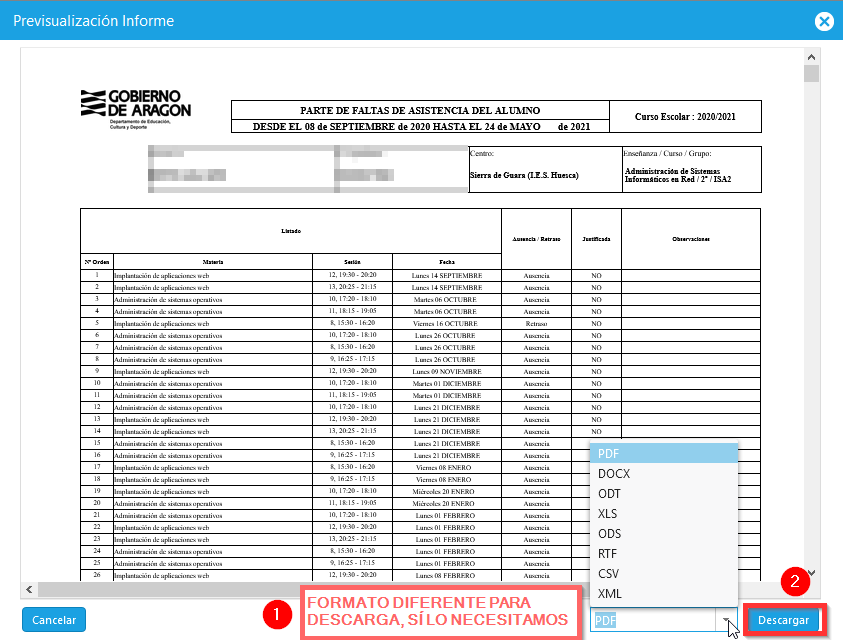Click the report title "PARTE DE FALTAS DE ASISTENCIA DEL ALUMNO"
This screenshot has height=640, width=843.
click(x=420, y=110)
